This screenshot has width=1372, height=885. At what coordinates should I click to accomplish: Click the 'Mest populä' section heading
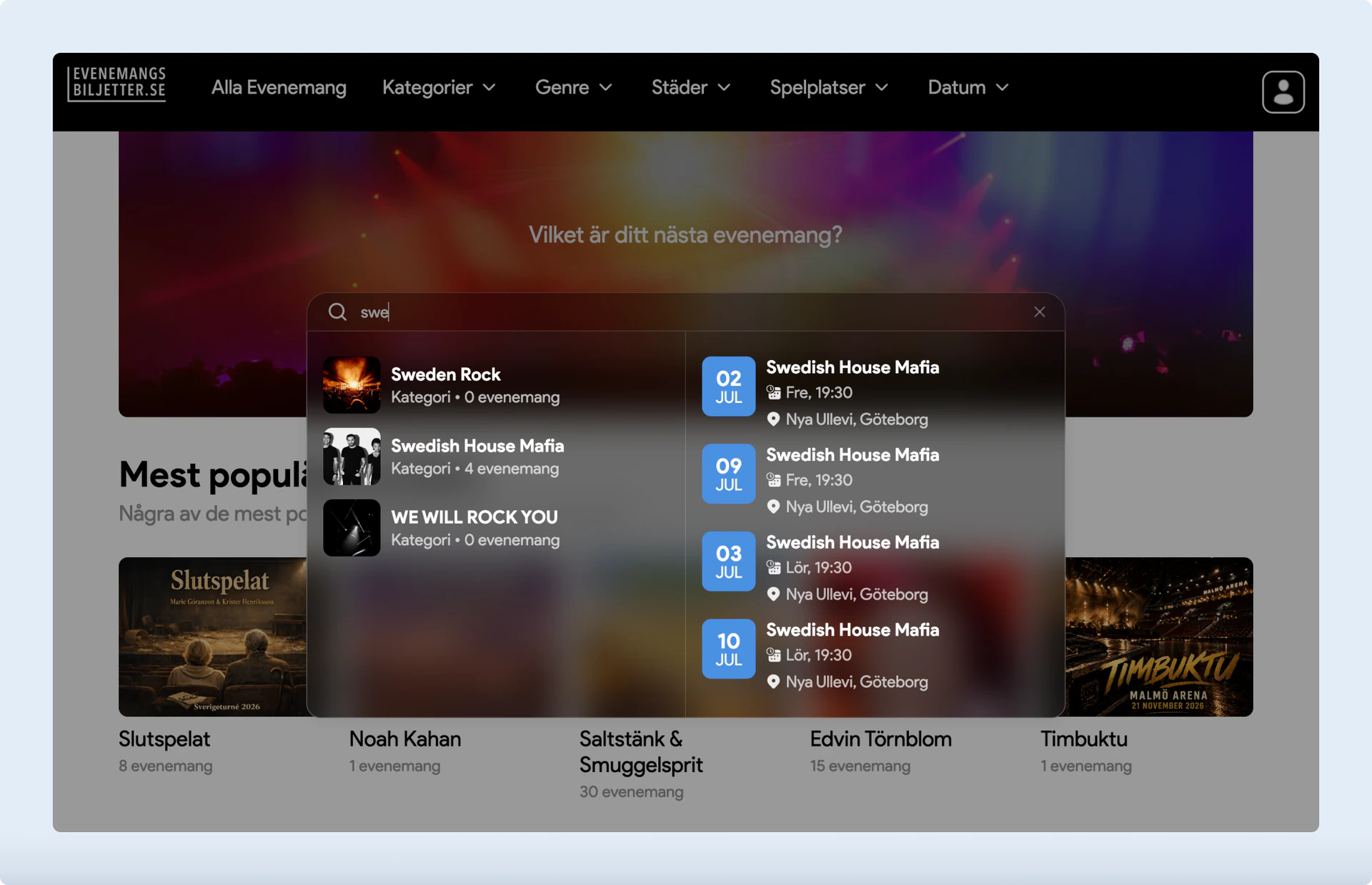[x=213, y=474]
